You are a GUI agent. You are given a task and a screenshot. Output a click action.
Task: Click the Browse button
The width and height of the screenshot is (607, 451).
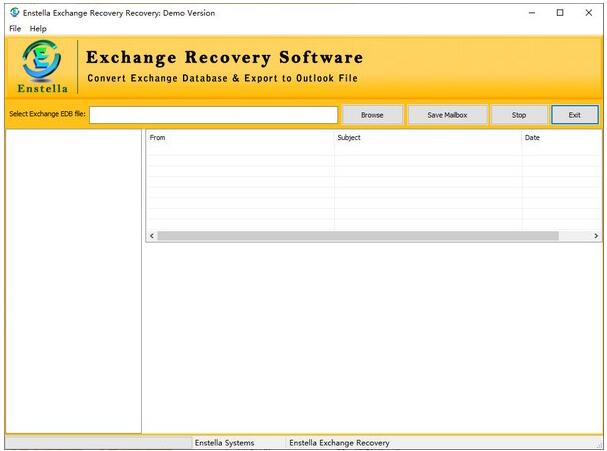pos(372,115)
